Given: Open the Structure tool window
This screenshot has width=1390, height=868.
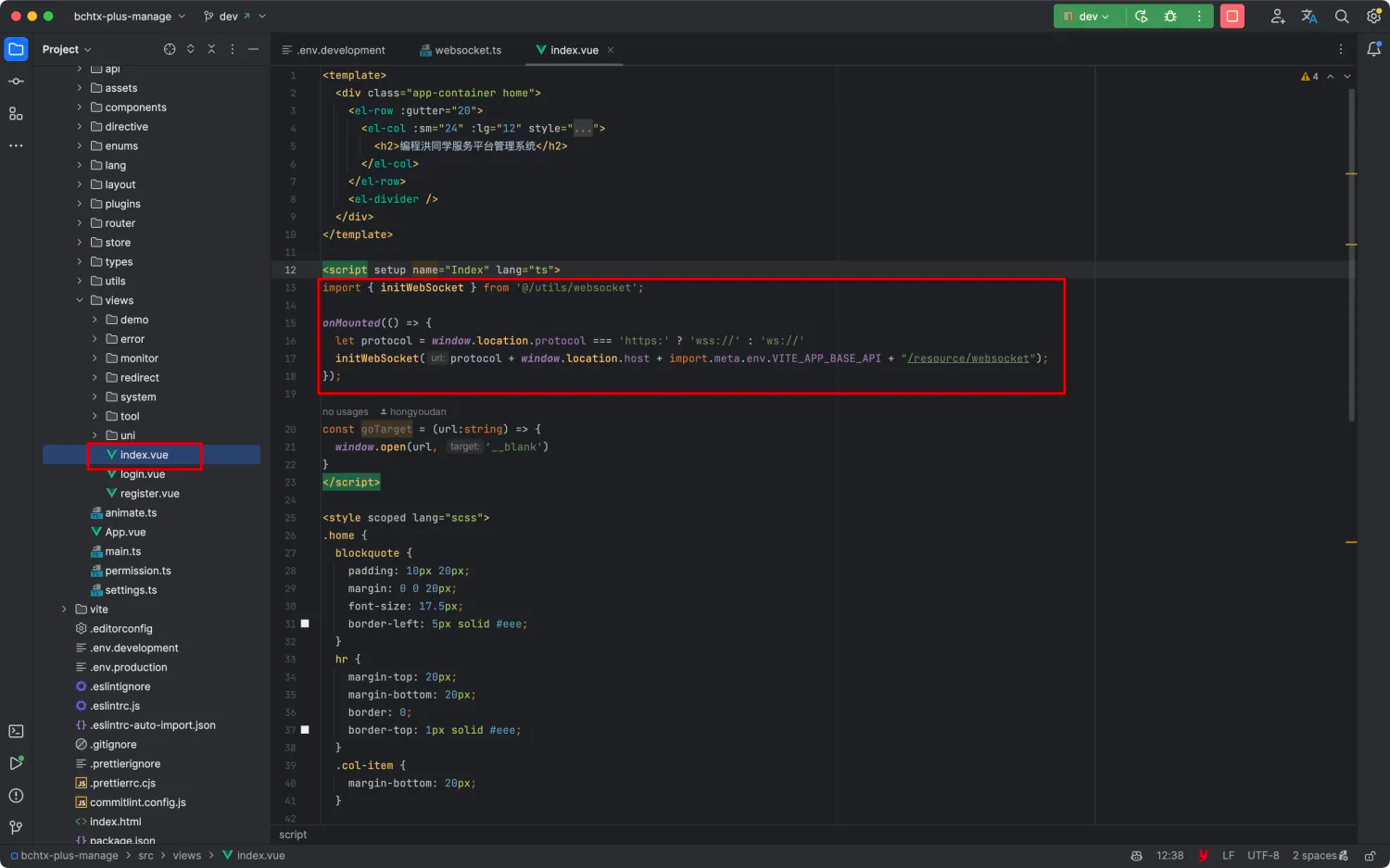Looking at the screenshot, I should point(16,113).
